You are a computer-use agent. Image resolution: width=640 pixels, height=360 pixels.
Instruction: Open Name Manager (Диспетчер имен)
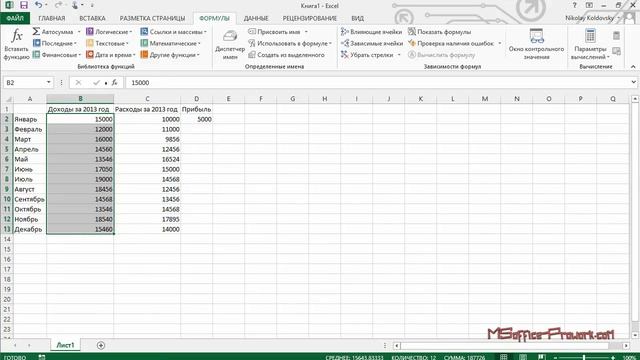(230, 44)
